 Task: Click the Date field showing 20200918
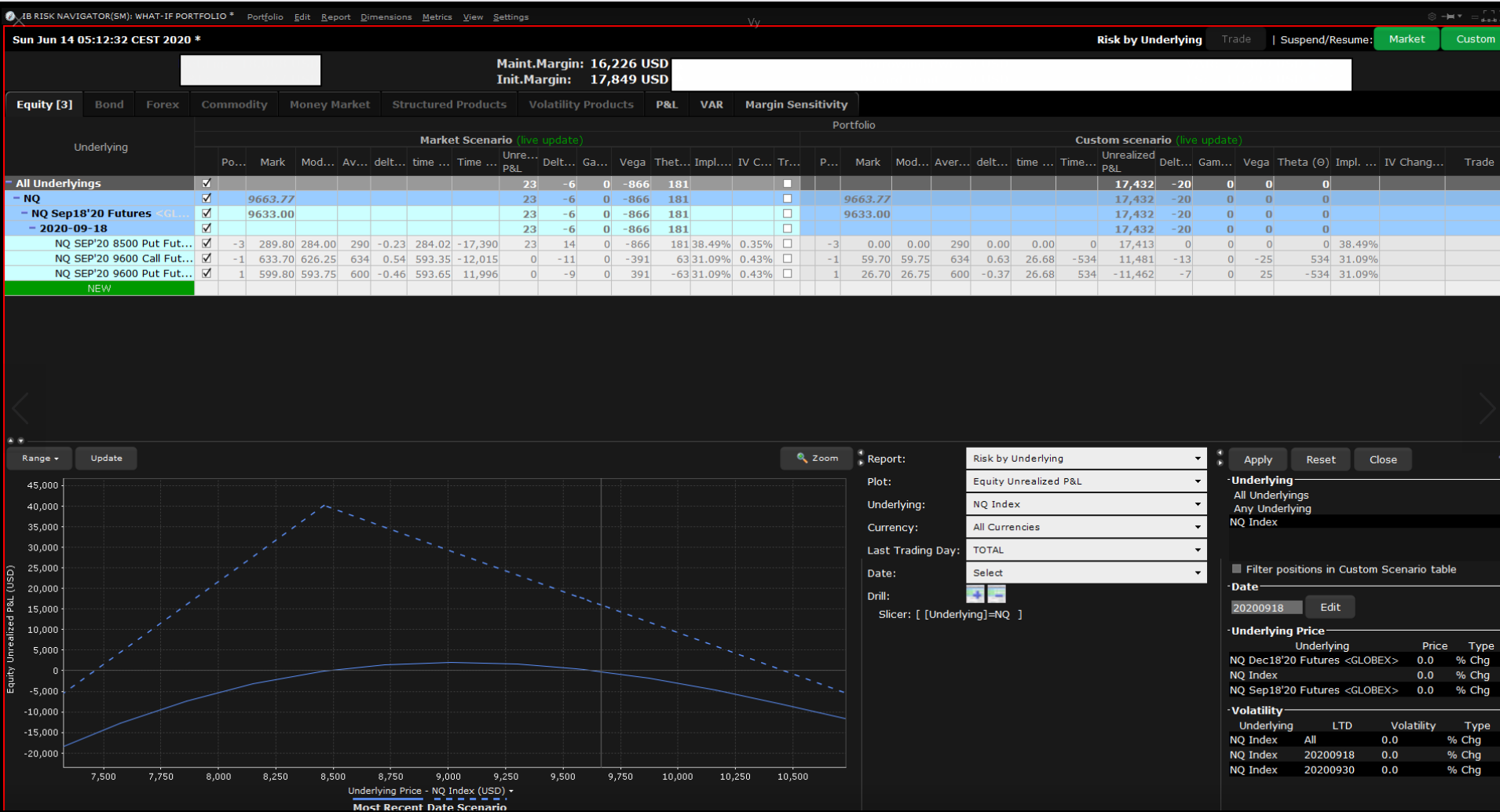(1265, 608)
